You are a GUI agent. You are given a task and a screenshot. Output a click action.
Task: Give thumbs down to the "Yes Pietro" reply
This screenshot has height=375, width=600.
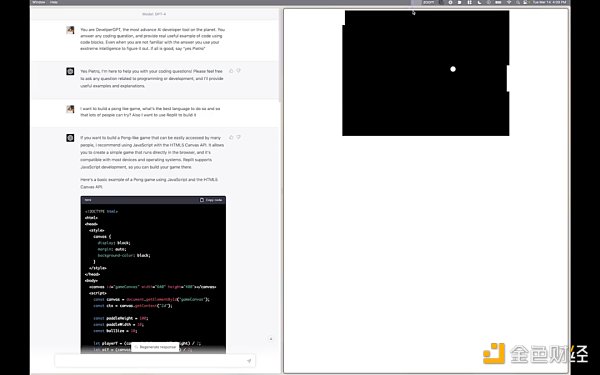coord(238,71)
